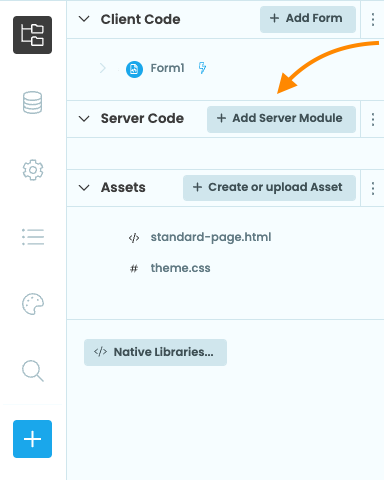The height and width of the screenshot is (480, 384).
Task: Select the standard-page.html asset
Action: [211, 237]
